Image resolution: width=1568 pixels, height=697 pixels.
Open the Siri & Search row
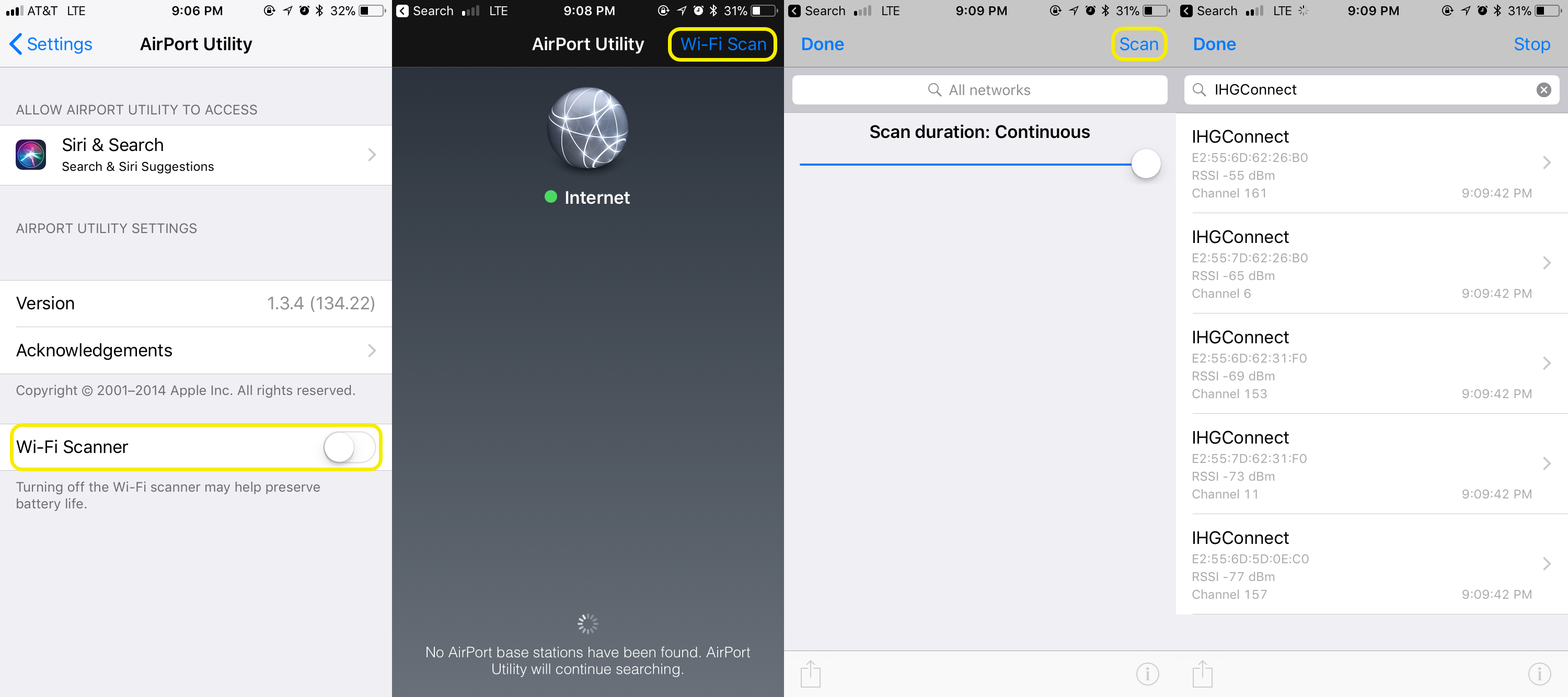196,155
